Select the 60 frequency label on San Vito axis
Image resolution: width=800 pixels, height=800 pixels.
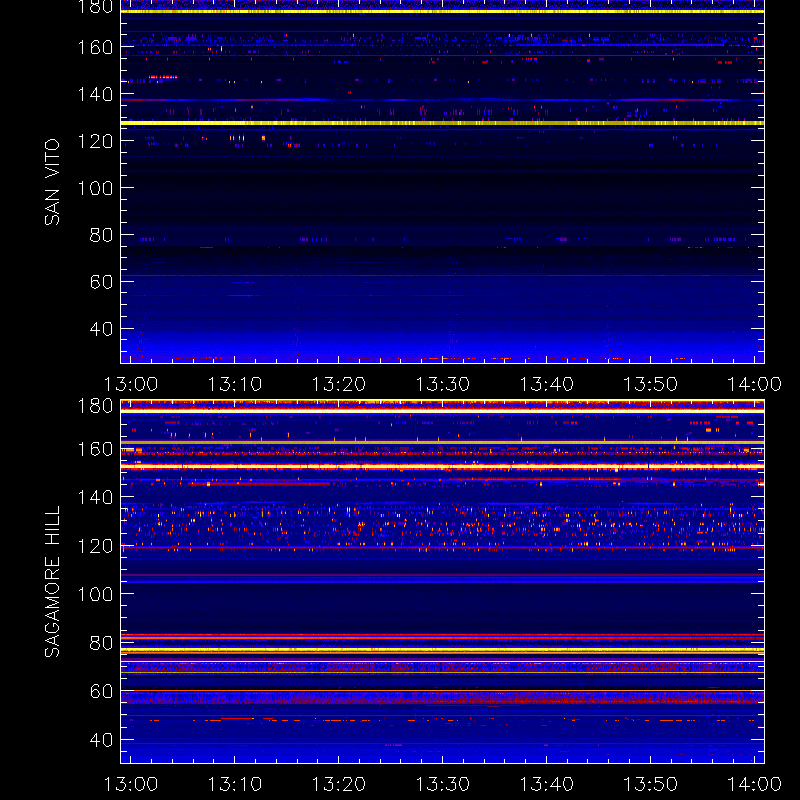tap(101, 282)
